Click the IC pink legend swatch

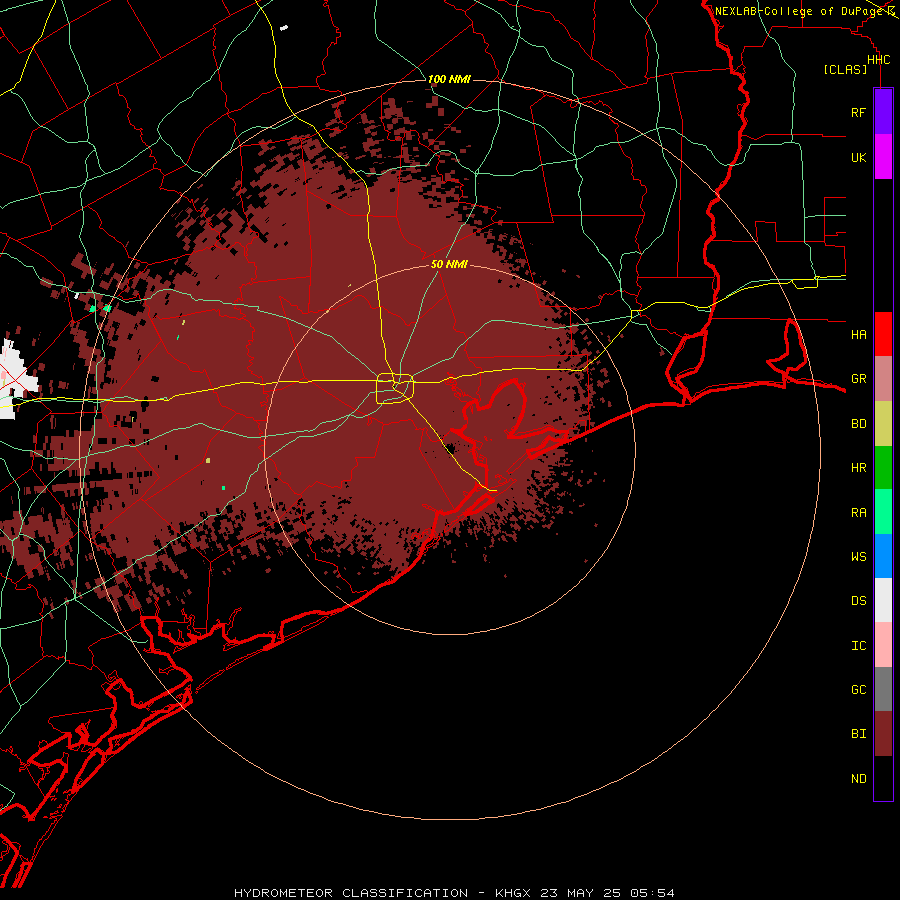(x=883, y=645)
